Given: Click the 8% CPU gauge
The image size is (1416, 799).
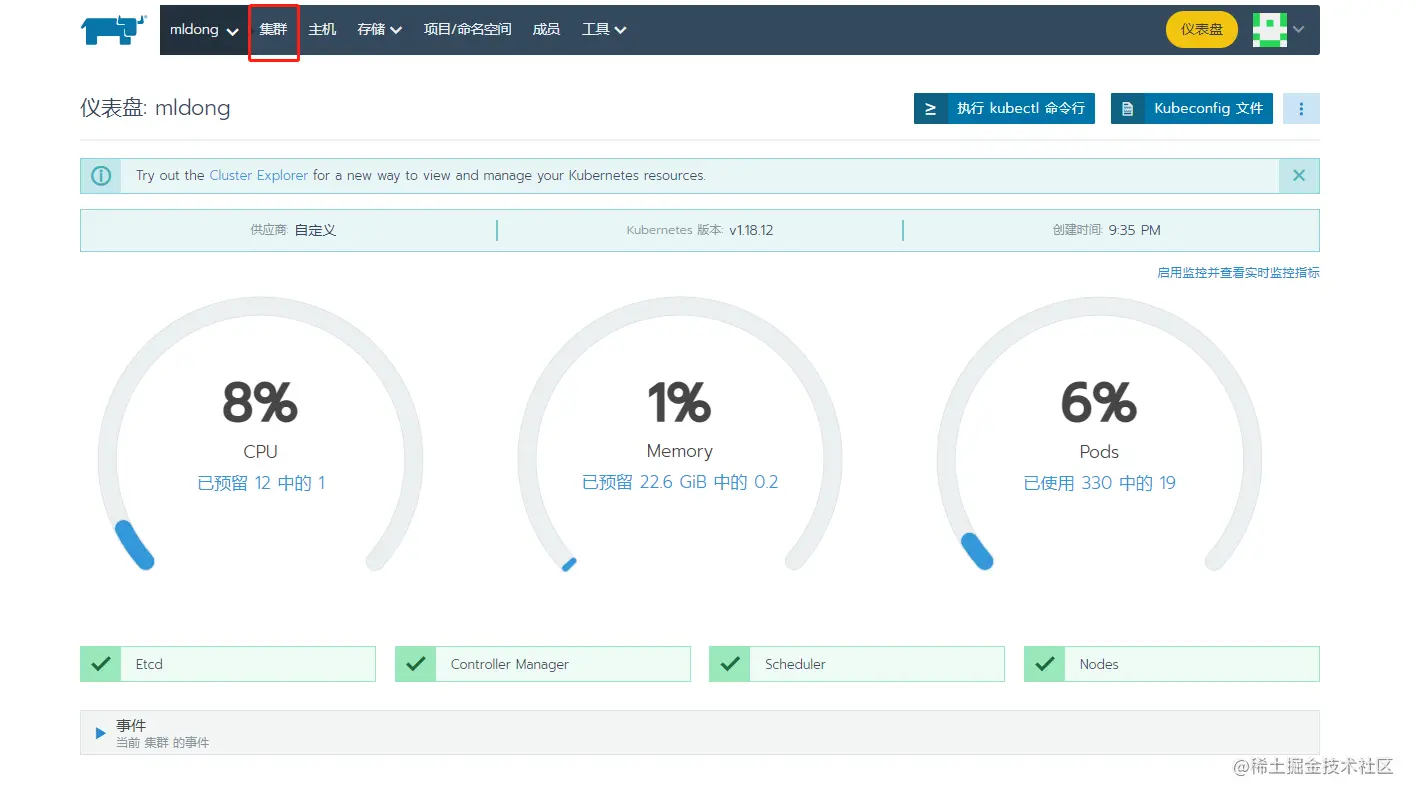Looking at the screenshot, I should [x=260, y=435].
